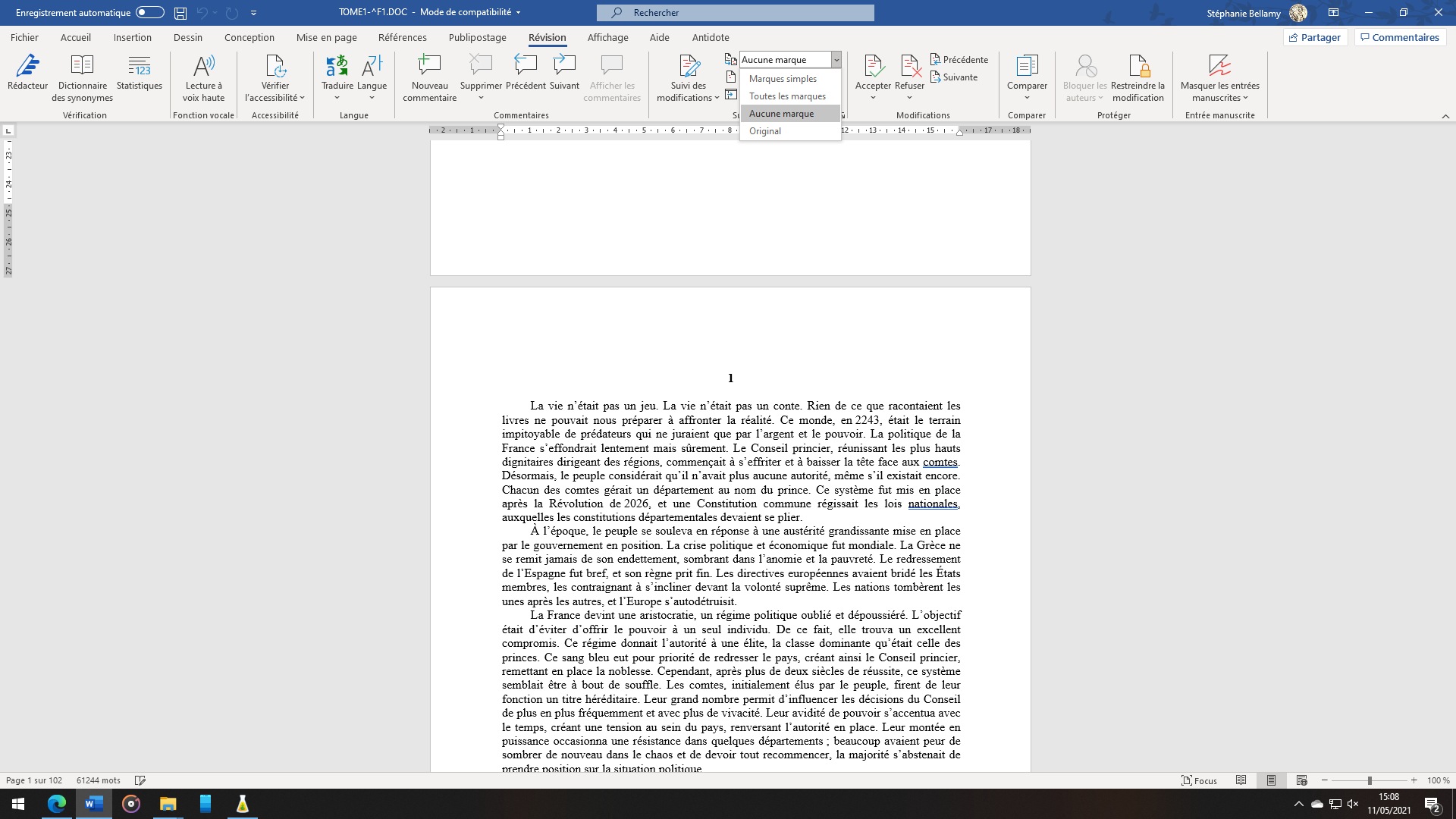Viewport: 1456px width, 819px height.
Task: Click the save disk icon in title bar
Action: [x=180, y=13]
